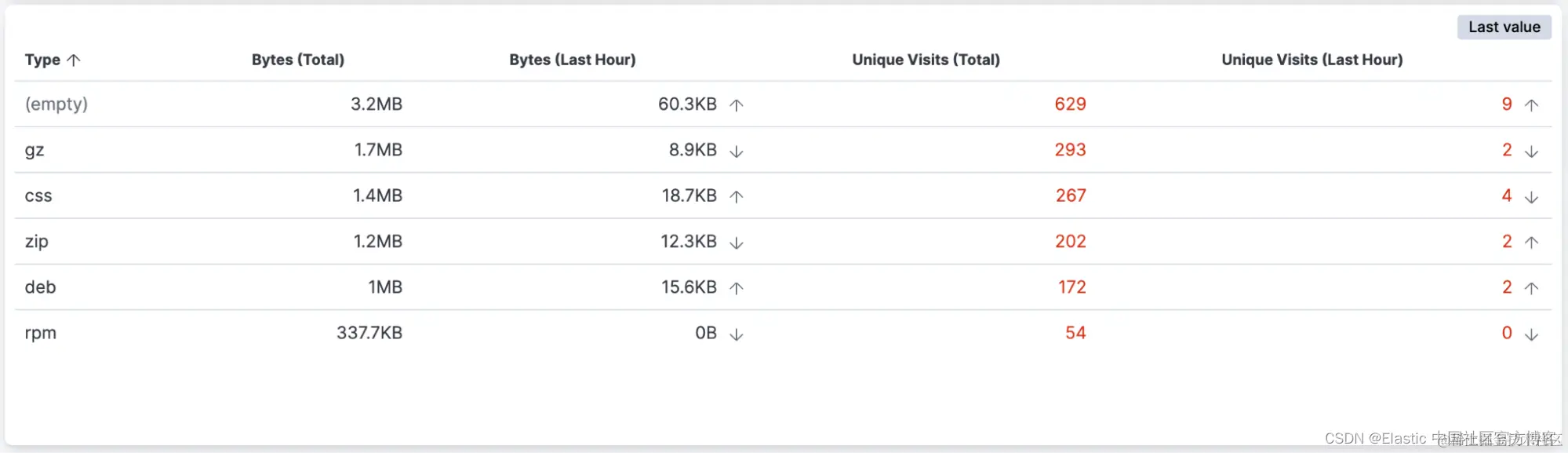Click up arrow next to 18.7KB
Image resolution: width=1568 pixels, height=453 pixels.
click(736, 196)
